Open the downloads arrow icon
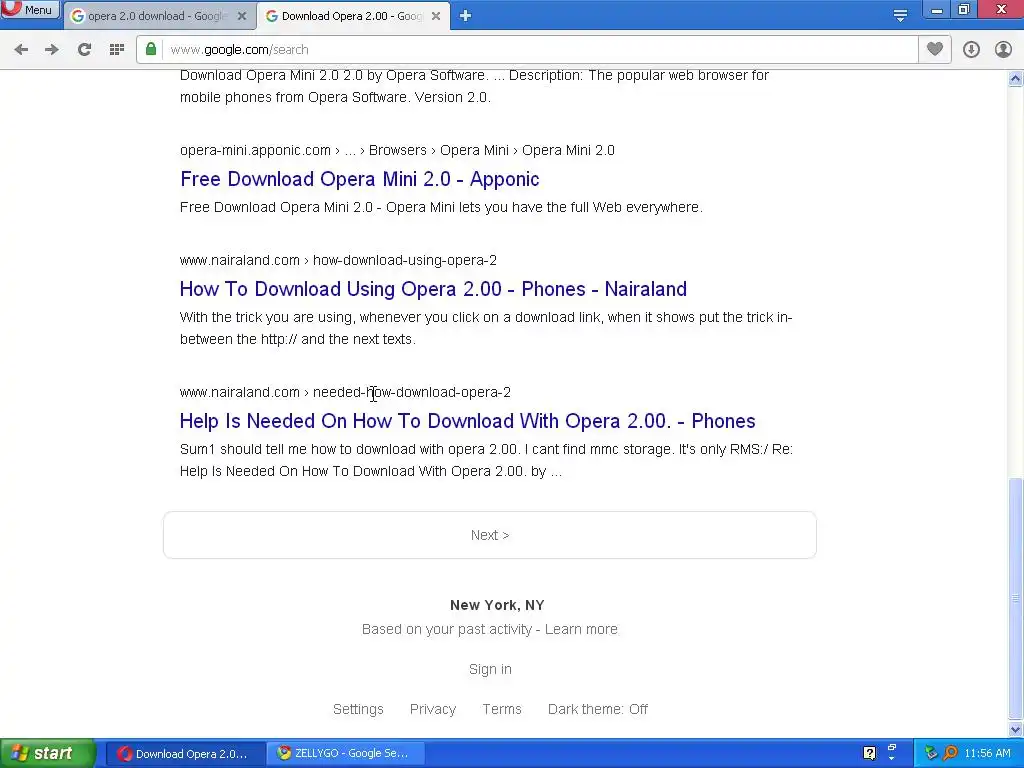Viewport: 1024px width, 768px height. point(971,50)
